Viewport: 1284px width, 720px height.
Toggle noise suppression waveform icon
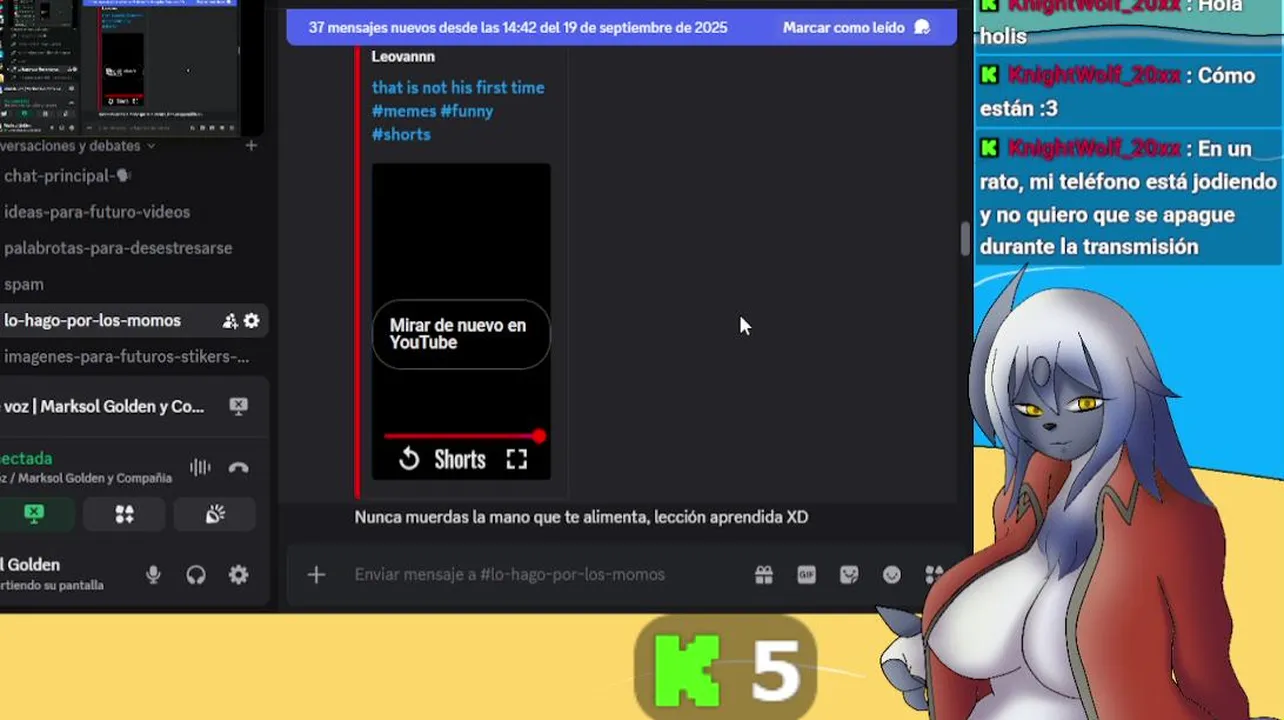click(200, 467)
